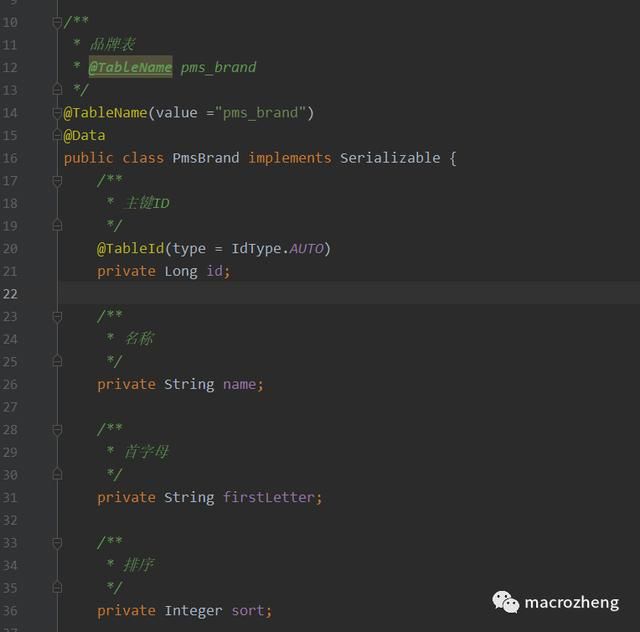
Task: Click fold end marker on line 30
Action: click(x=57, y=474)
